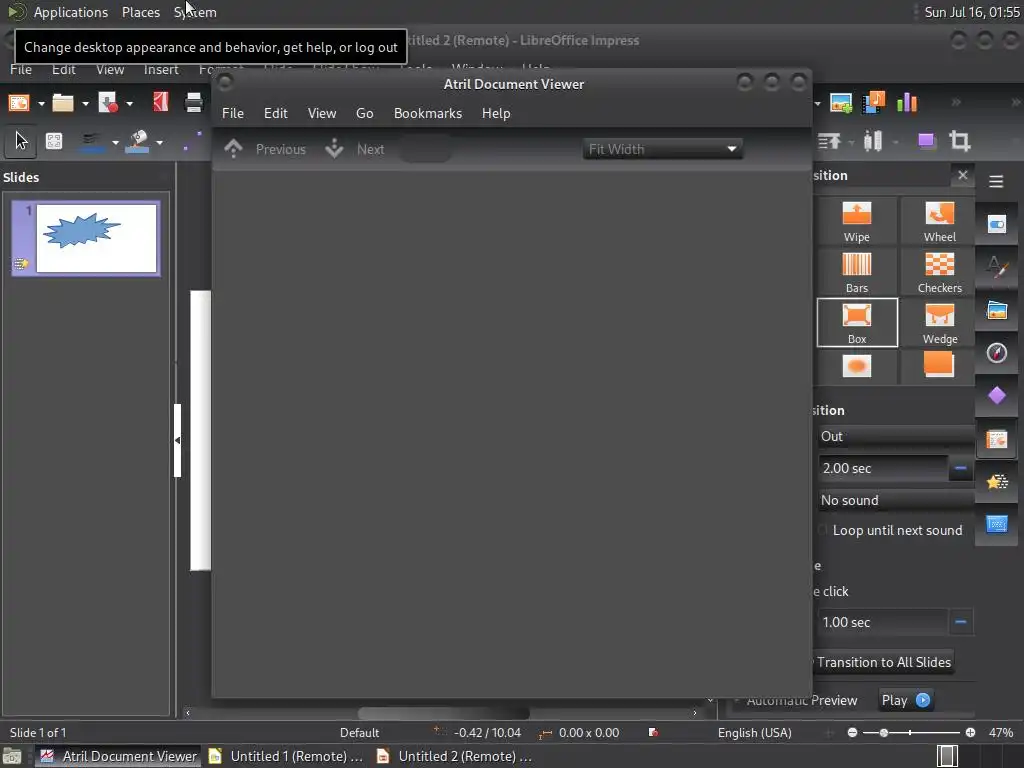
Task: Open Atril's Edit menu
Action: 276,114
